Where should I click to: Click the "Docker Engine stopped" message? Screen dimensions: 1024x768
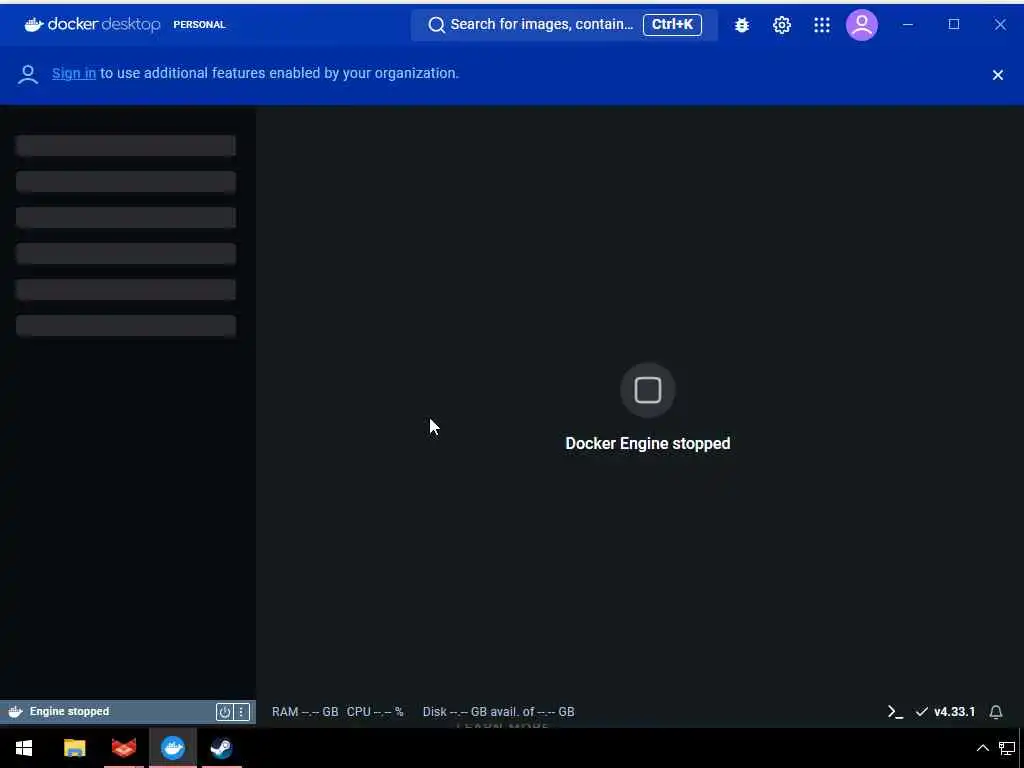(648, 443)
